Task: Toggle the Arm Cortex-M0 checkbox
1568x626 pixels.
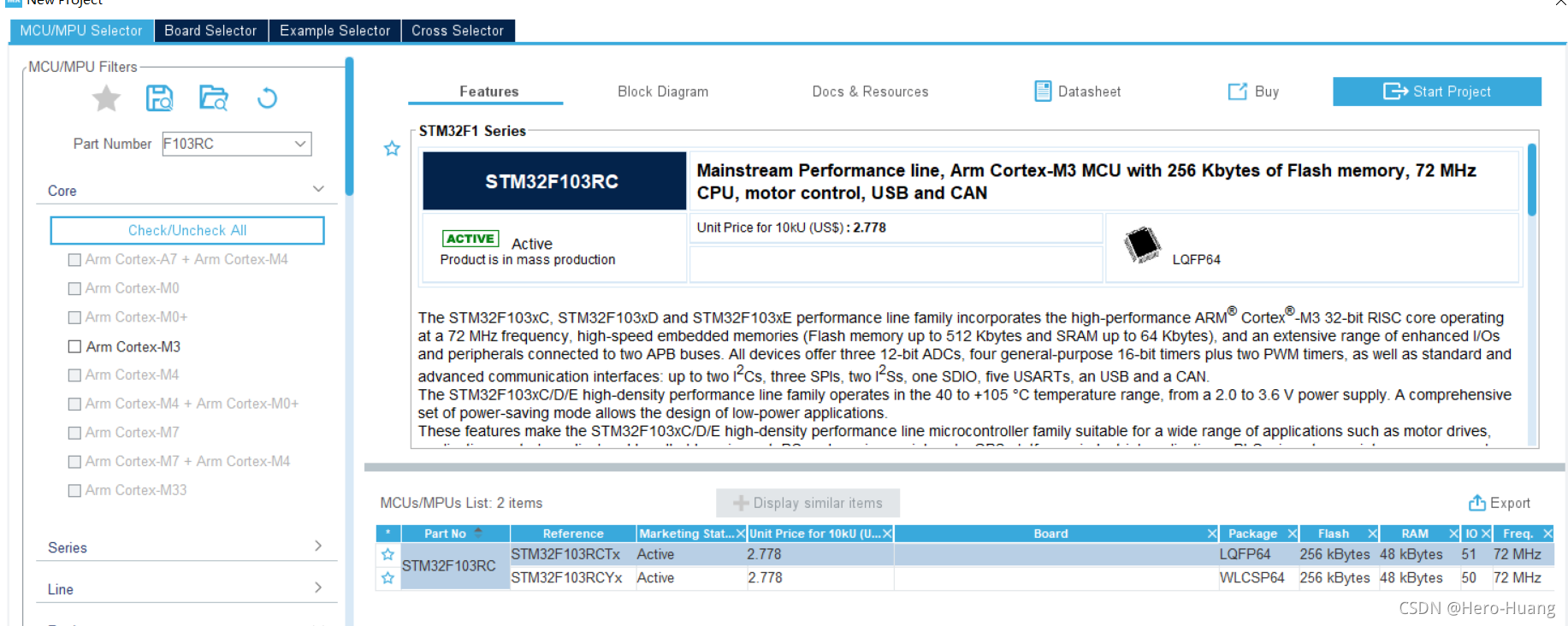Action: pos(74,288)
